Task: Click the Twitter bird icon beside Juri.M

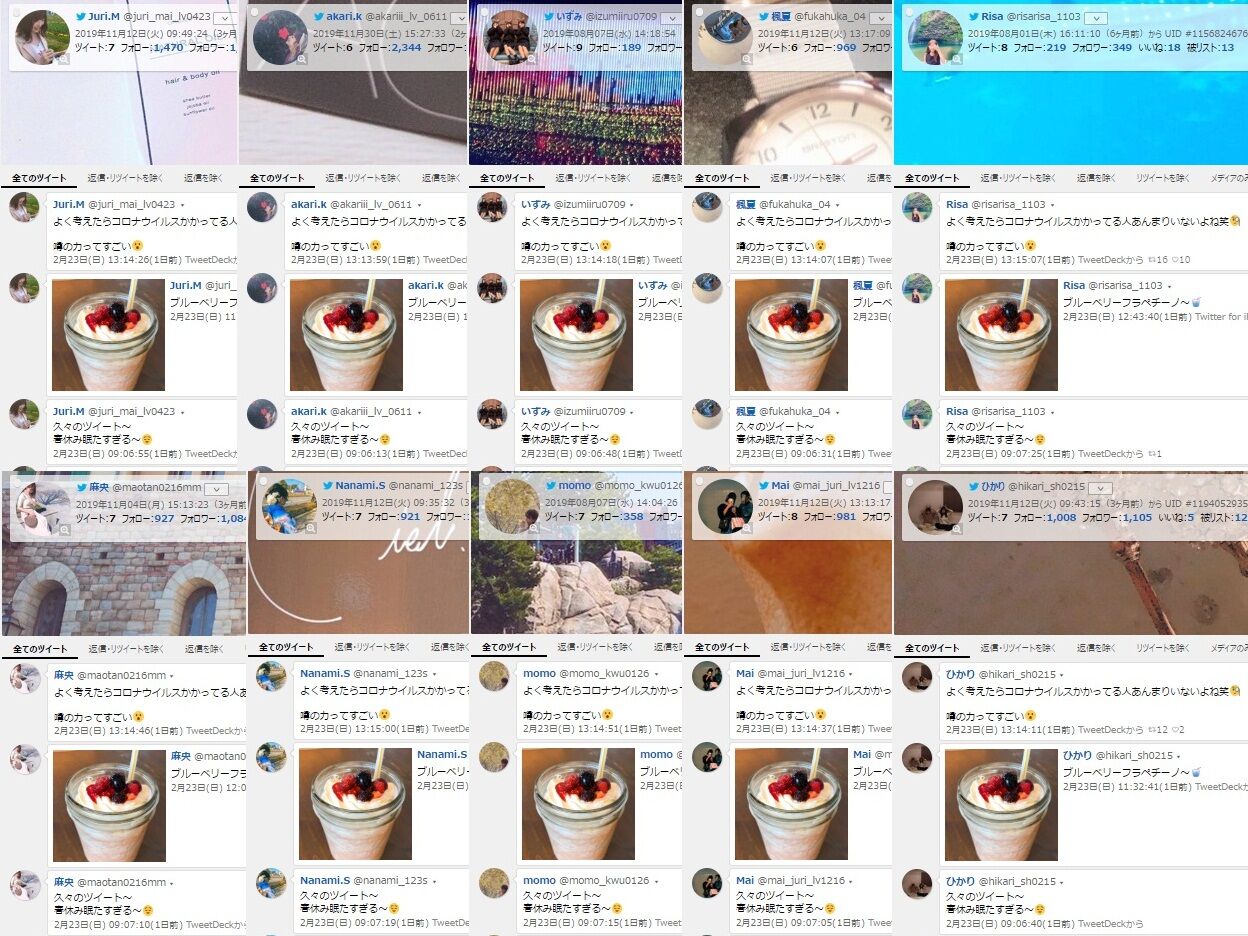Action: pos(81,17)
